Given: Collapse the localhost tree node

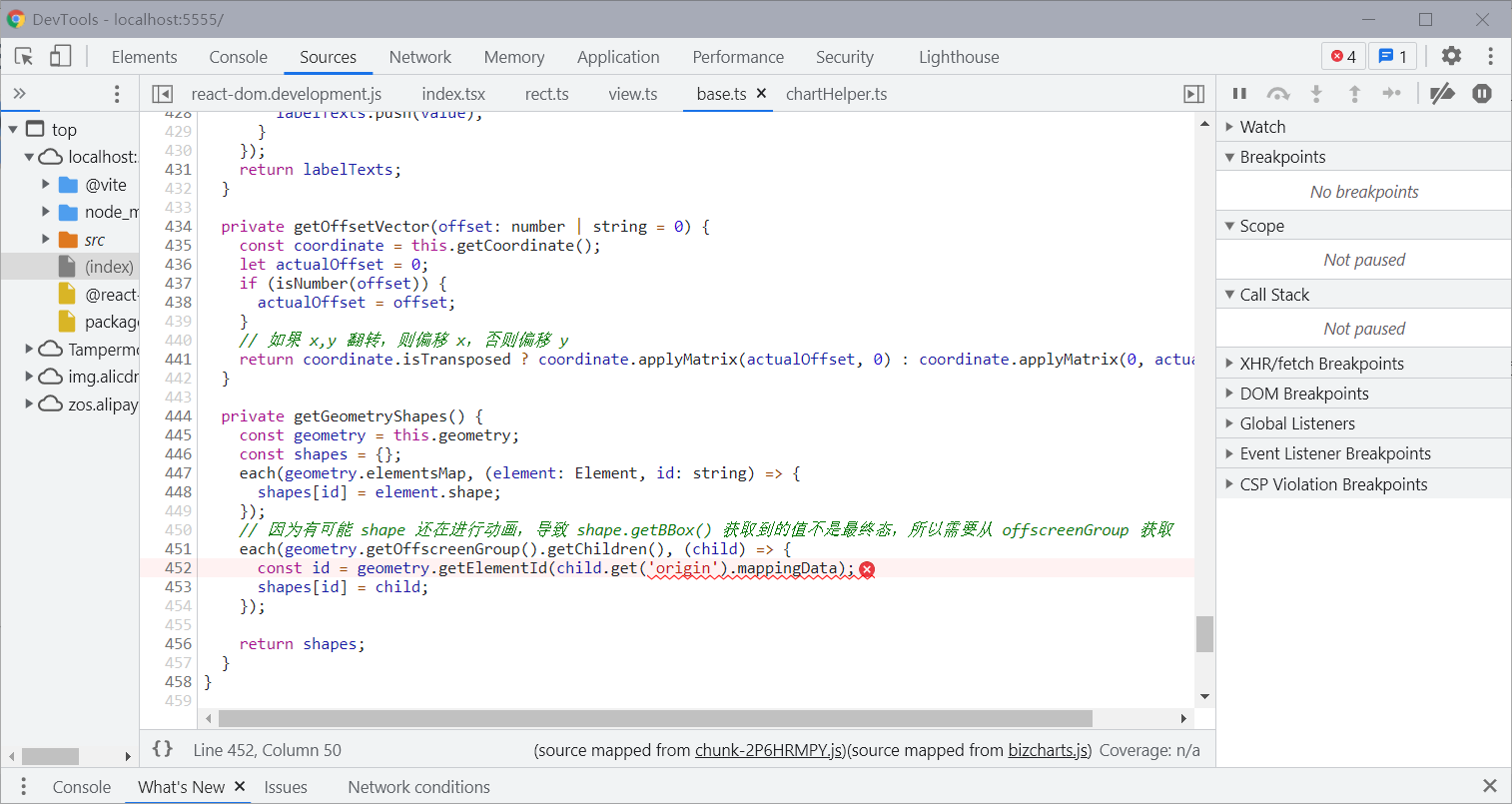Looking at the screenshot, I should [29, 157].
